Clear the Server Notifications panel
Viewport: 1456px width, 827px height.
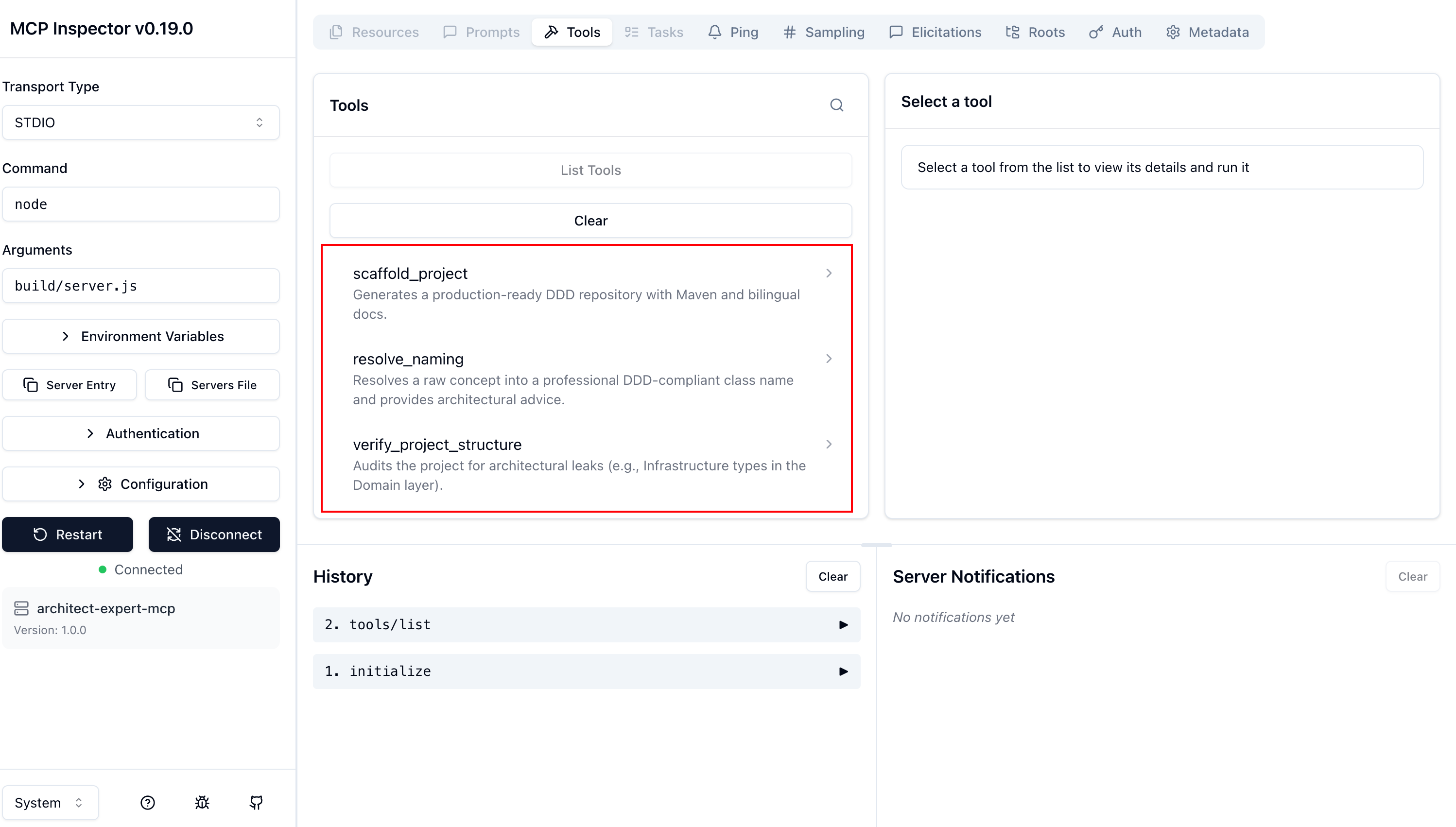[1413, 576]
